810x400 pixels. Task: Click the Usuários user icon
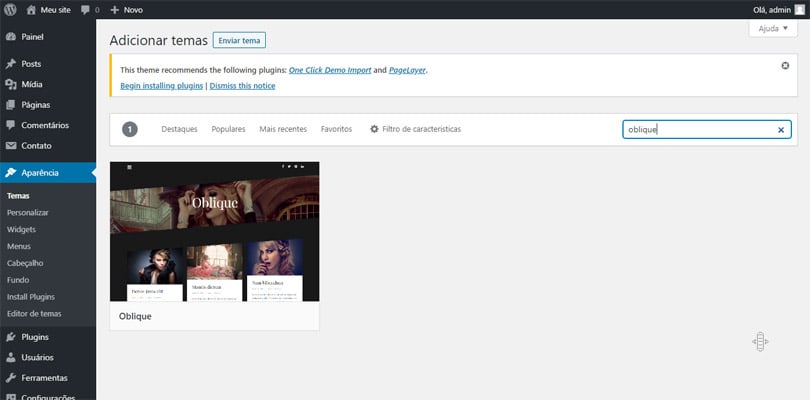[x=10, y=358]
